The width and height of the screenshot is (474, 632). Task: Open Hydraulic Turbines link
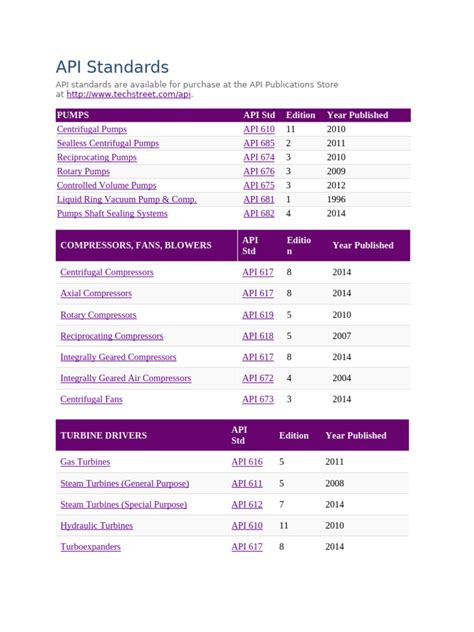pos(96,526)
